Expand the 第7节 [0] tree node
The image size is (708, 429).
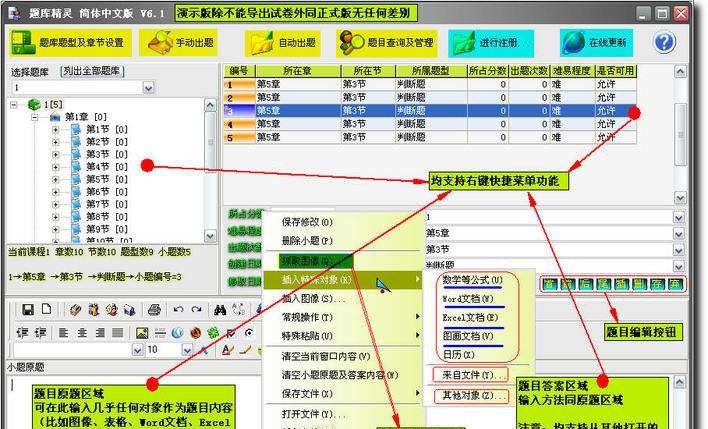[55, 205]
